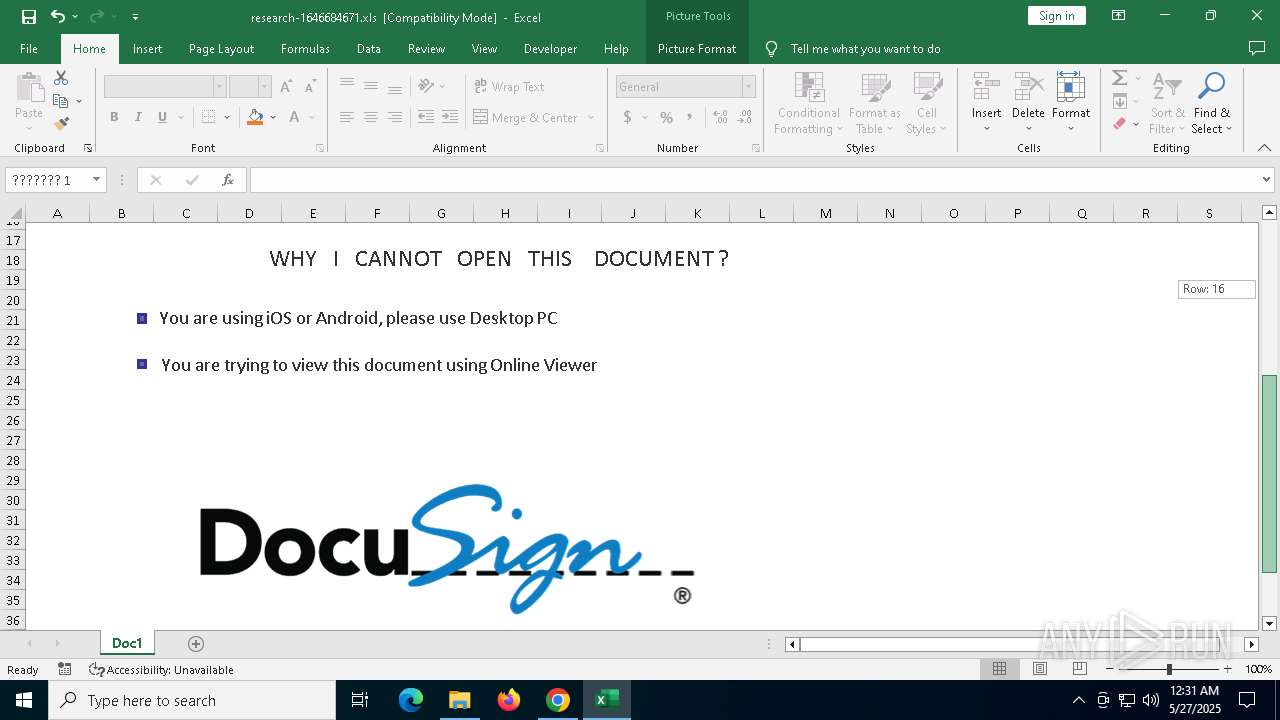Open the font size combo box

250,87
